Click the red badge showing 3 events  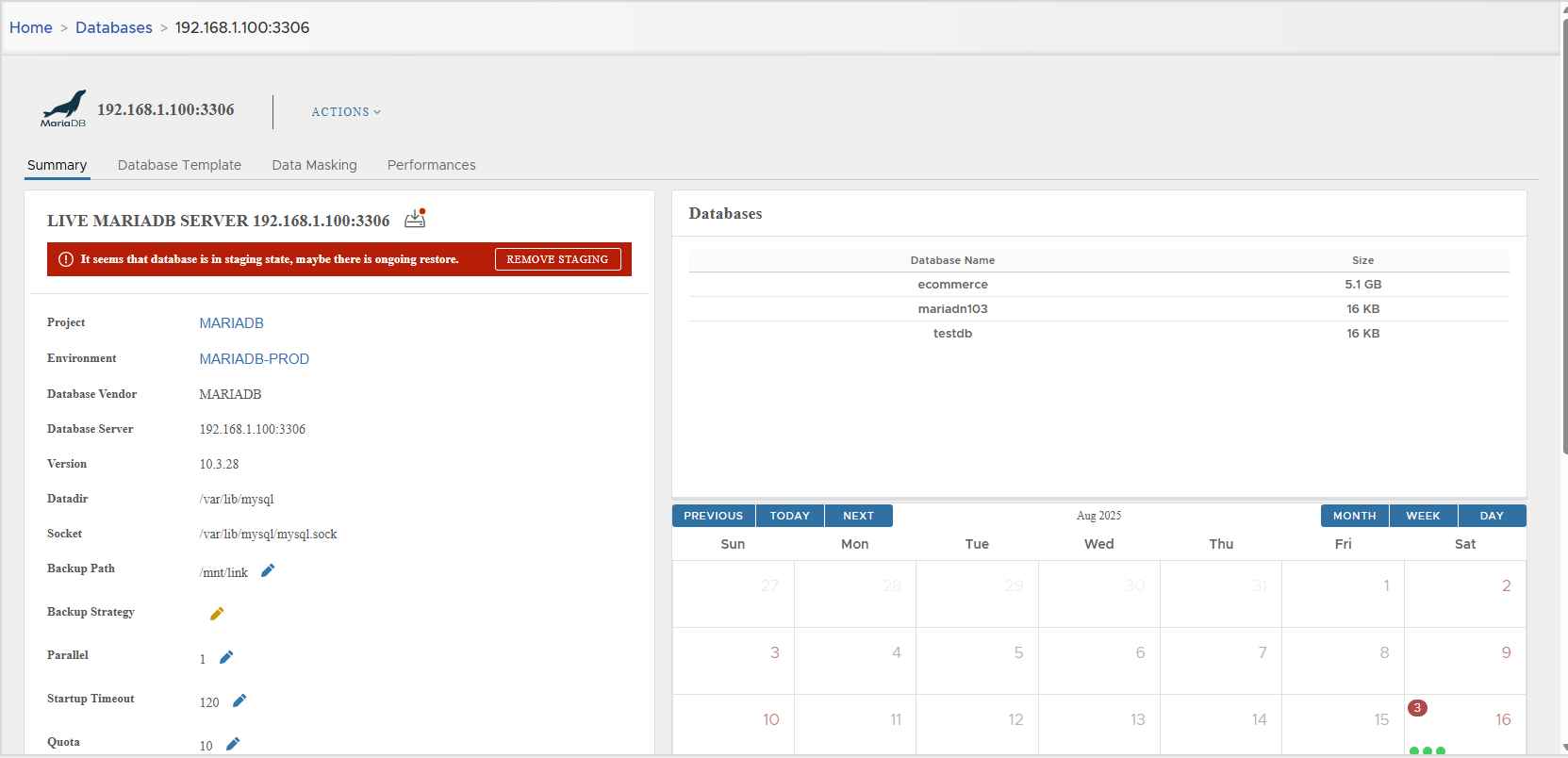pyautogui.click(x=1416, y=708)
